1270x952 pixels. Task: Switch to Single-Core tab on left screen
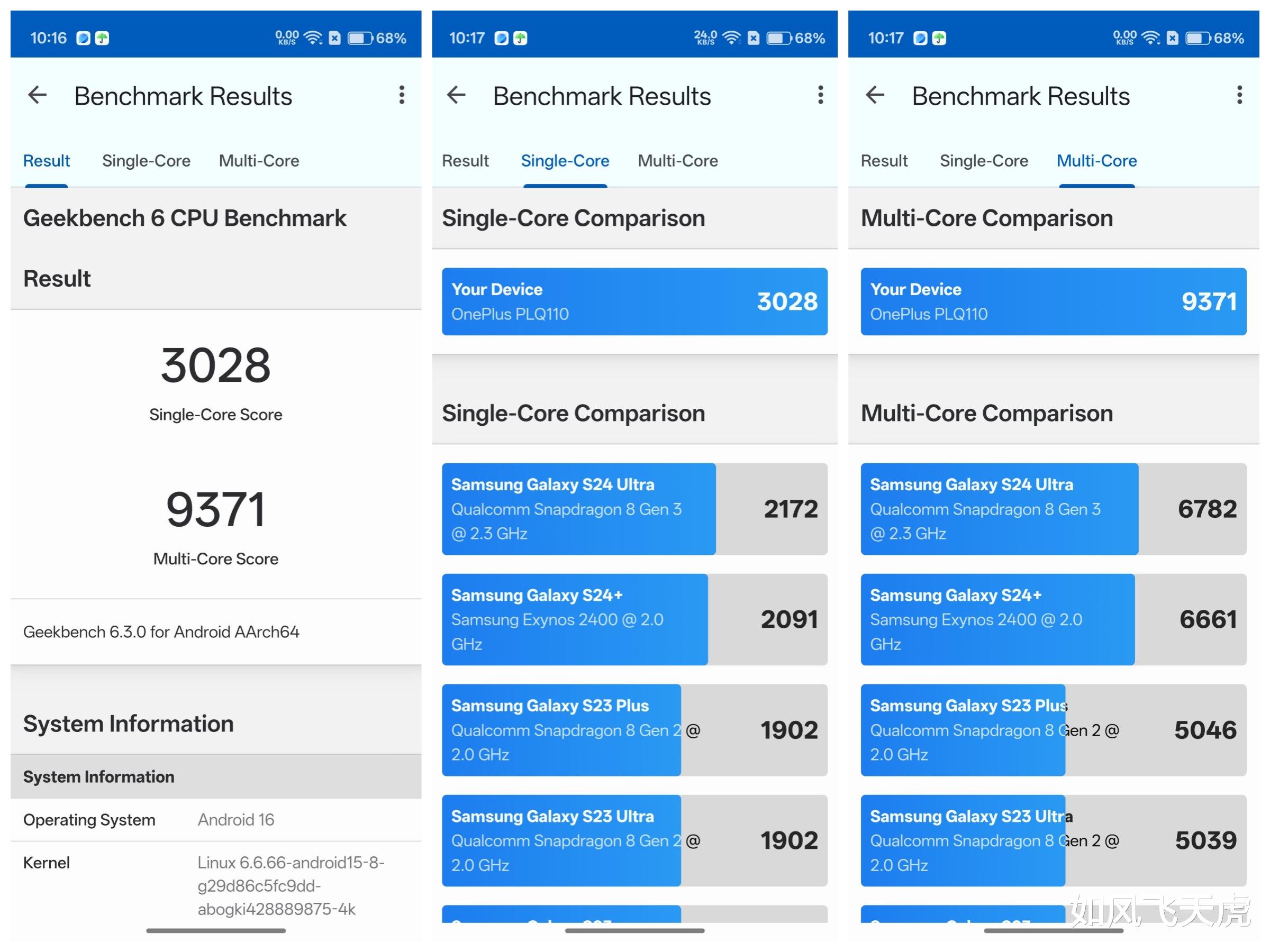pyautogui.click(x=146, y=161)
